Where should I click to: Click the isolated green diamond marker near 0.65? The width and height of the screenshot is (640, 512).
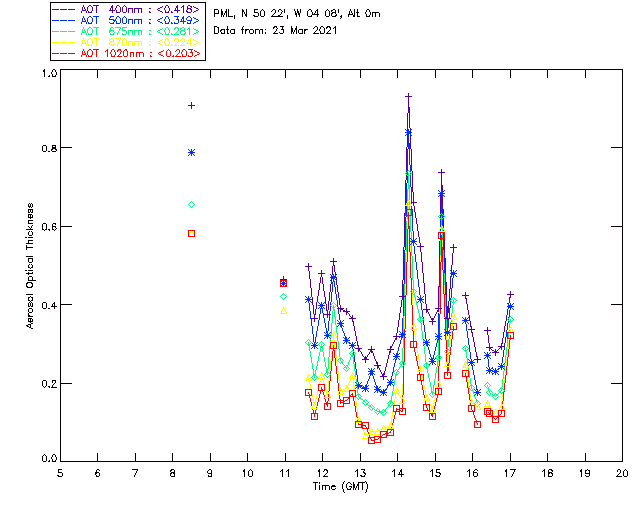(x=191, y=205)
